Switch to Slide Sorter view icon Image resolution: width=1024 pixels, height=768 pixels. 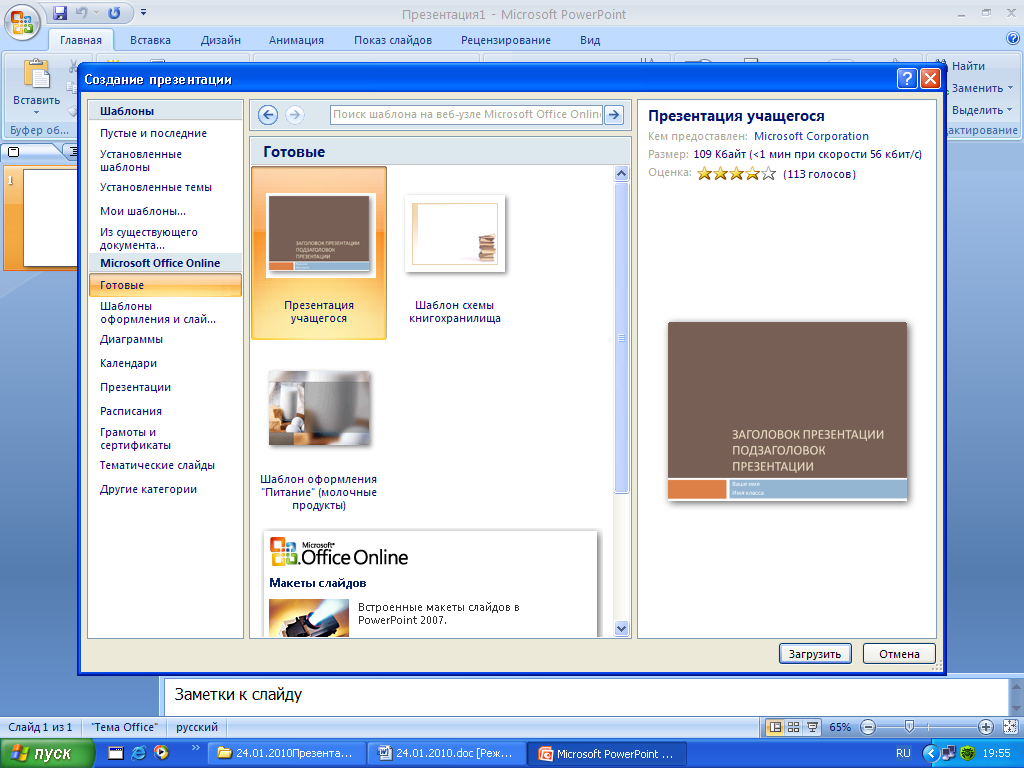793,727
